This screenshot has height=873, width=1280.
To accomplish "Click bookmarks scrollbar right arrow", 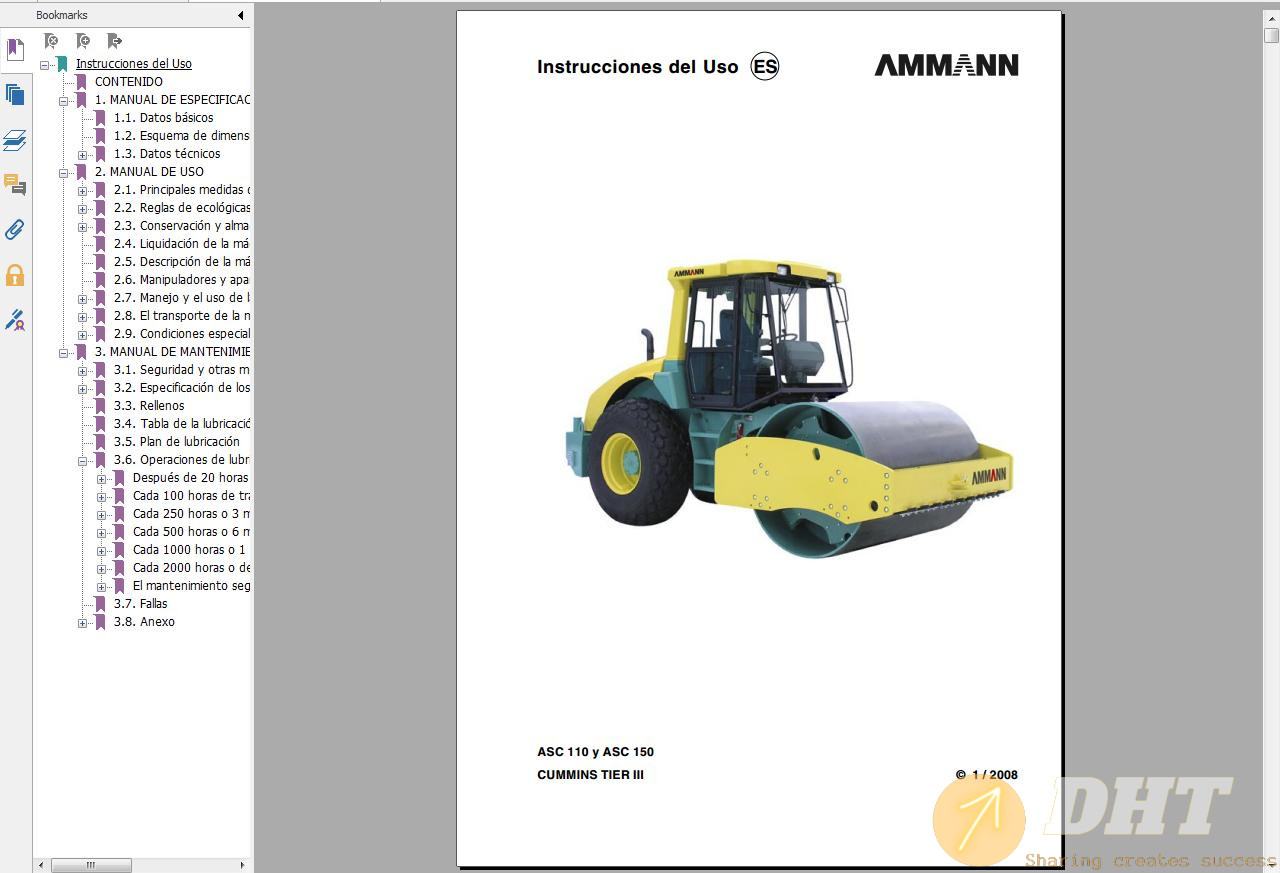I will coord(242,865).
